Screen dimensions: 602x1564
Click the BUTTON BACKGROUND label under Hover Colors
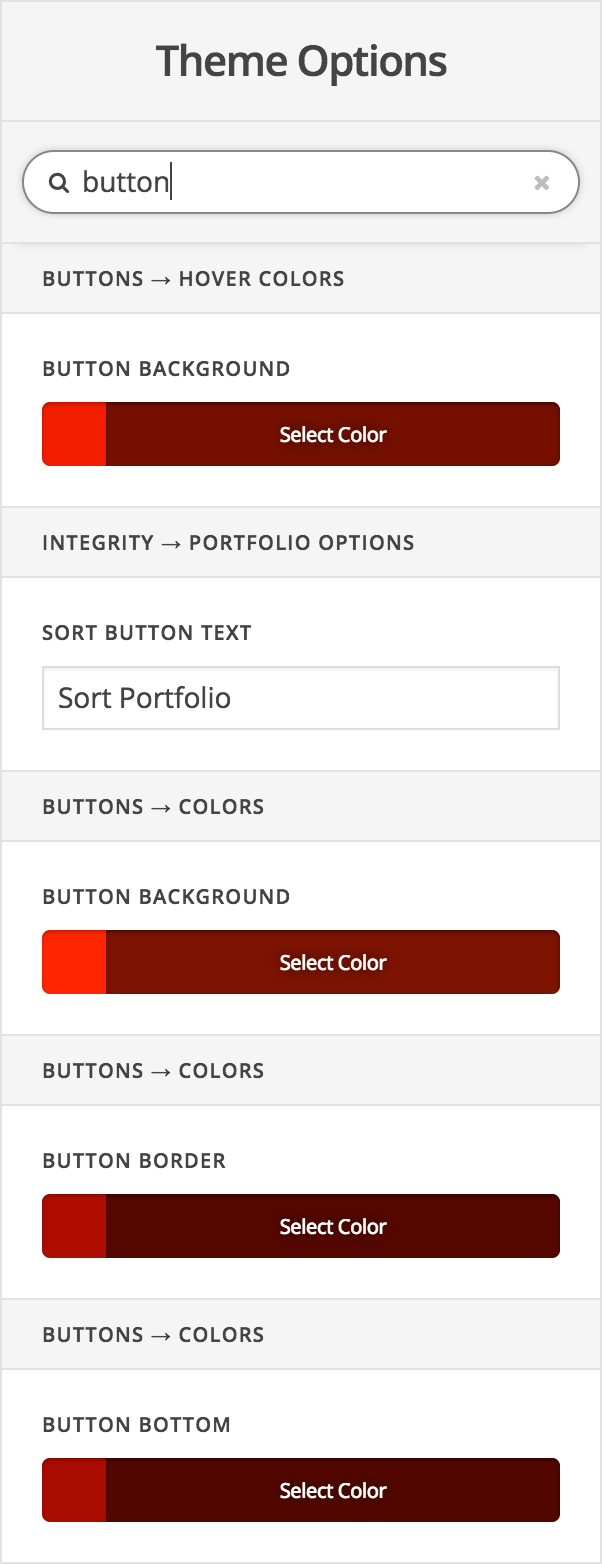(166, 369)
